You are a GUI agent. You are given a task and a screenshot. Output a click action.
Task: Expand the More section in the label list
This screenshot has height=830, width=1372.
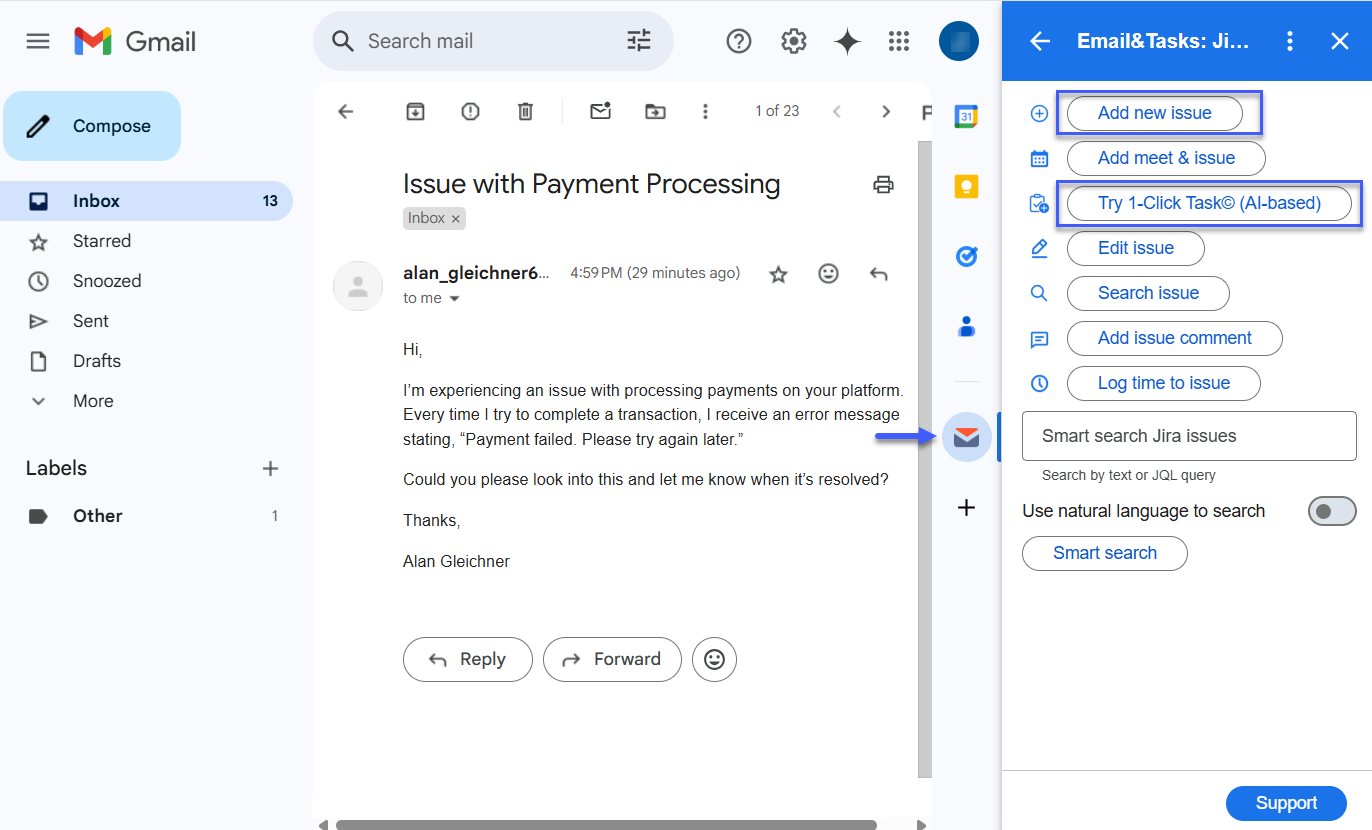[x=93, y=400]
